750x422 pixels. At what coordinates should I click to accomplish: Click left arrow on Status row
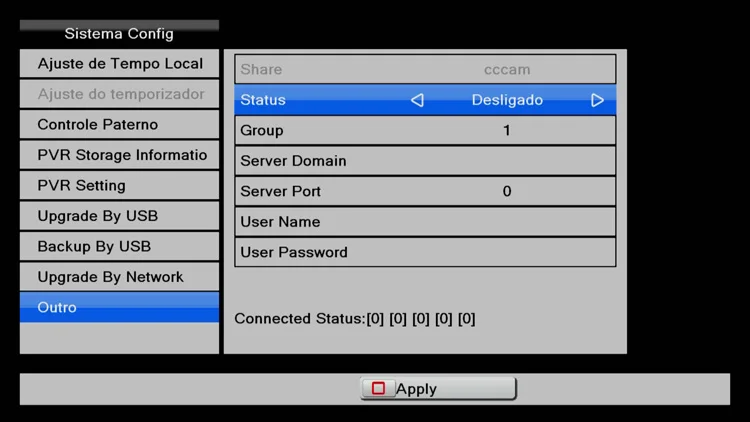[417, 100]
